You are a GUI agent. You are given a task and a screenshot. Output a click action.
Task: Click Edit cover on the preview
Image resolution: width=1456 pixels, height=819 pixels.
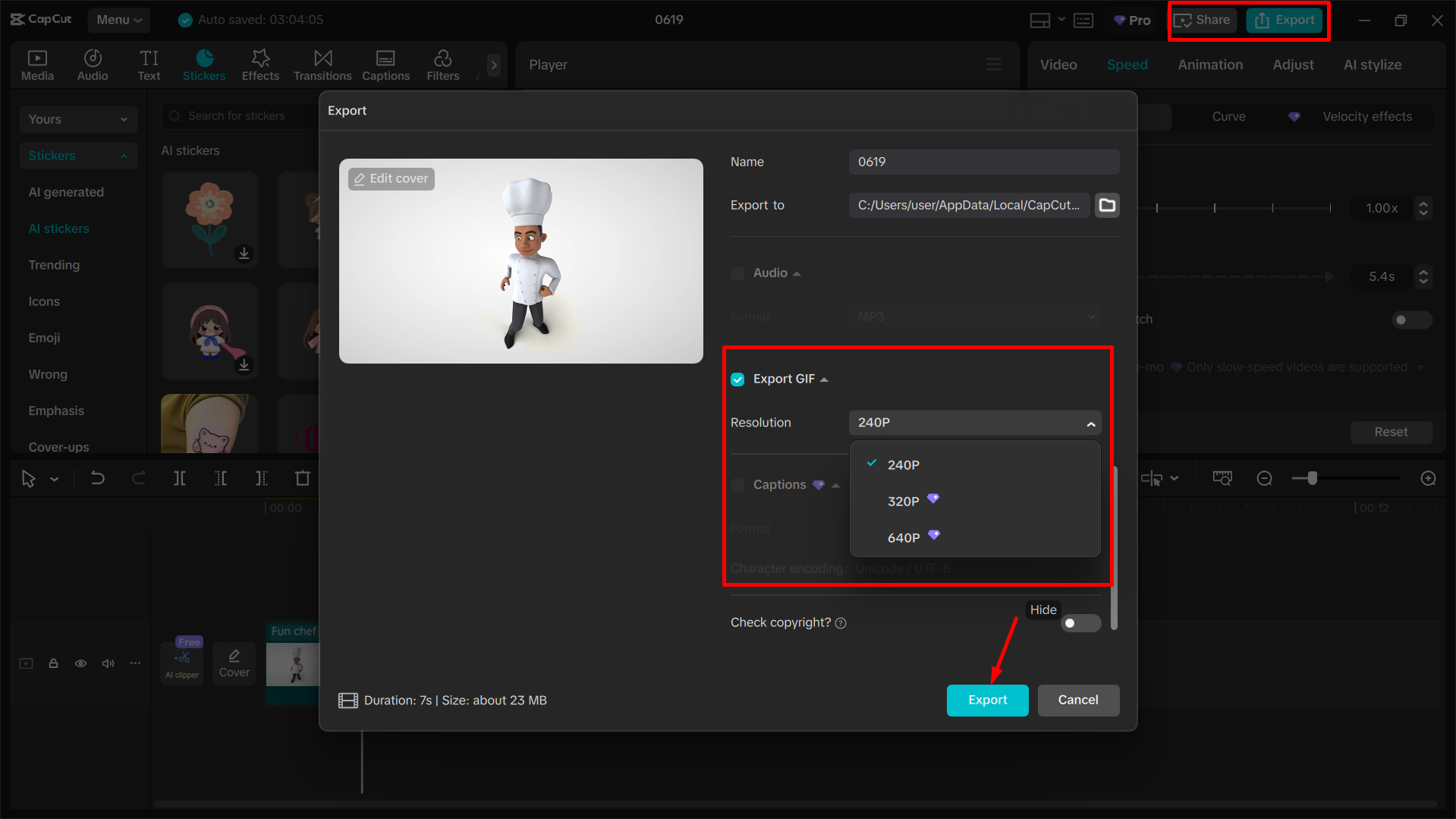(x=391, y=178)
